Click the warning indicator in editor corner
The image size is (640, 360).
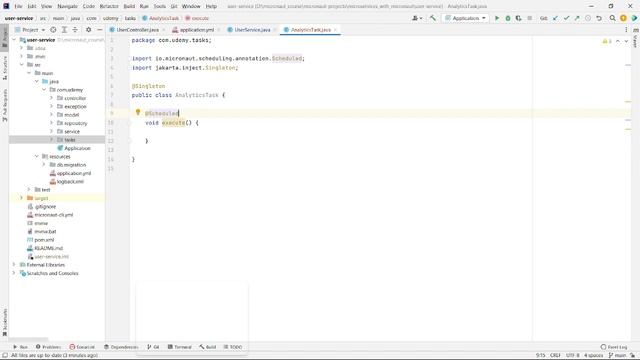tap(607, 41)
